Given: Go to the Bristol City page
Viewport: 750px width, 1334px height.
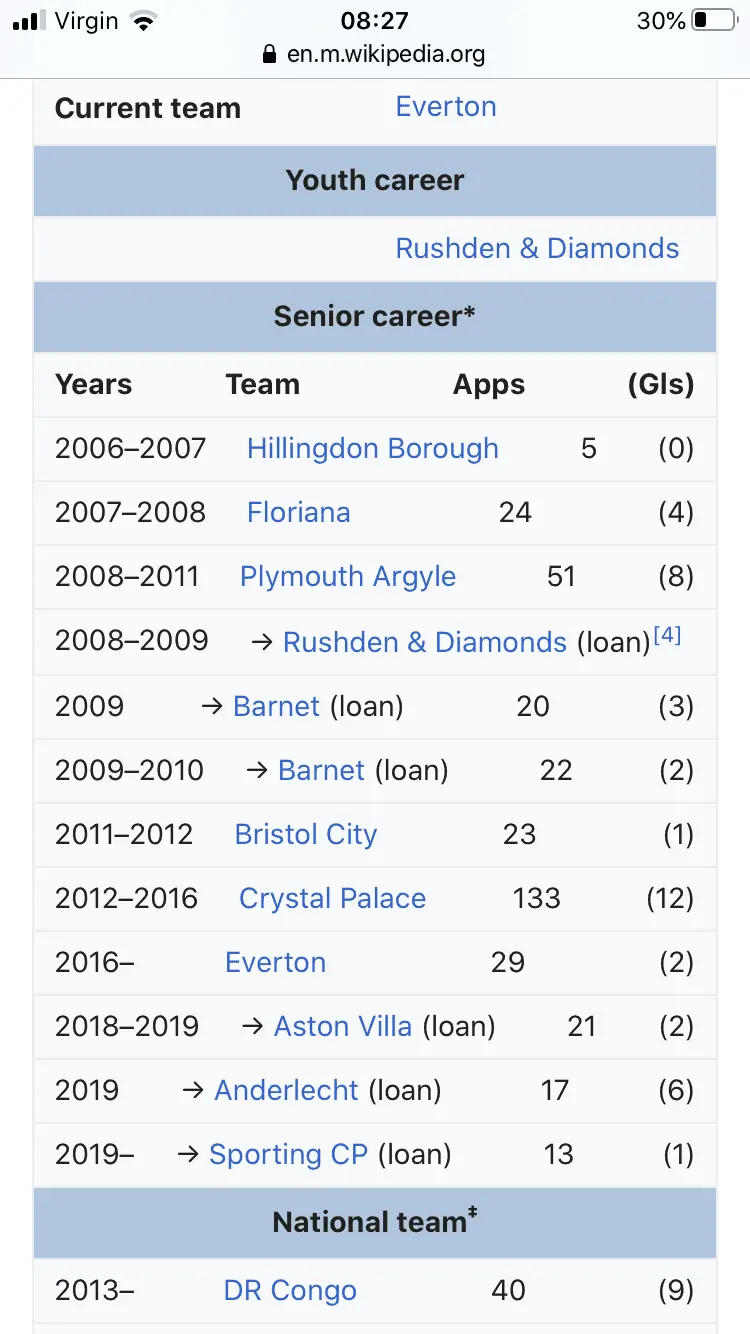Looking at the screenshot, I should 305,835.
